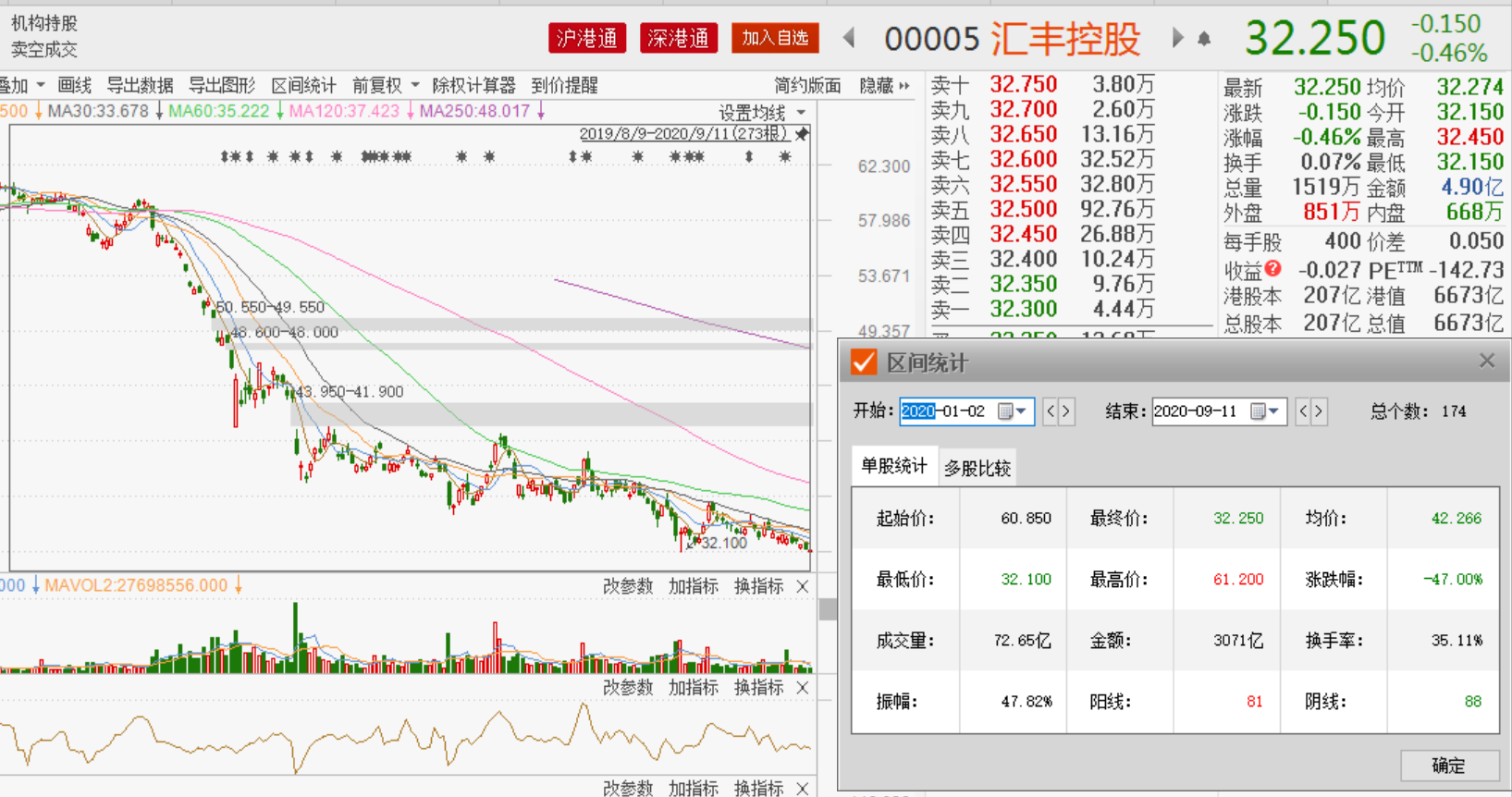Step 开始 date forward with right arrow
This screenshot has height=797, width=1512.
tap(1066, 411)
